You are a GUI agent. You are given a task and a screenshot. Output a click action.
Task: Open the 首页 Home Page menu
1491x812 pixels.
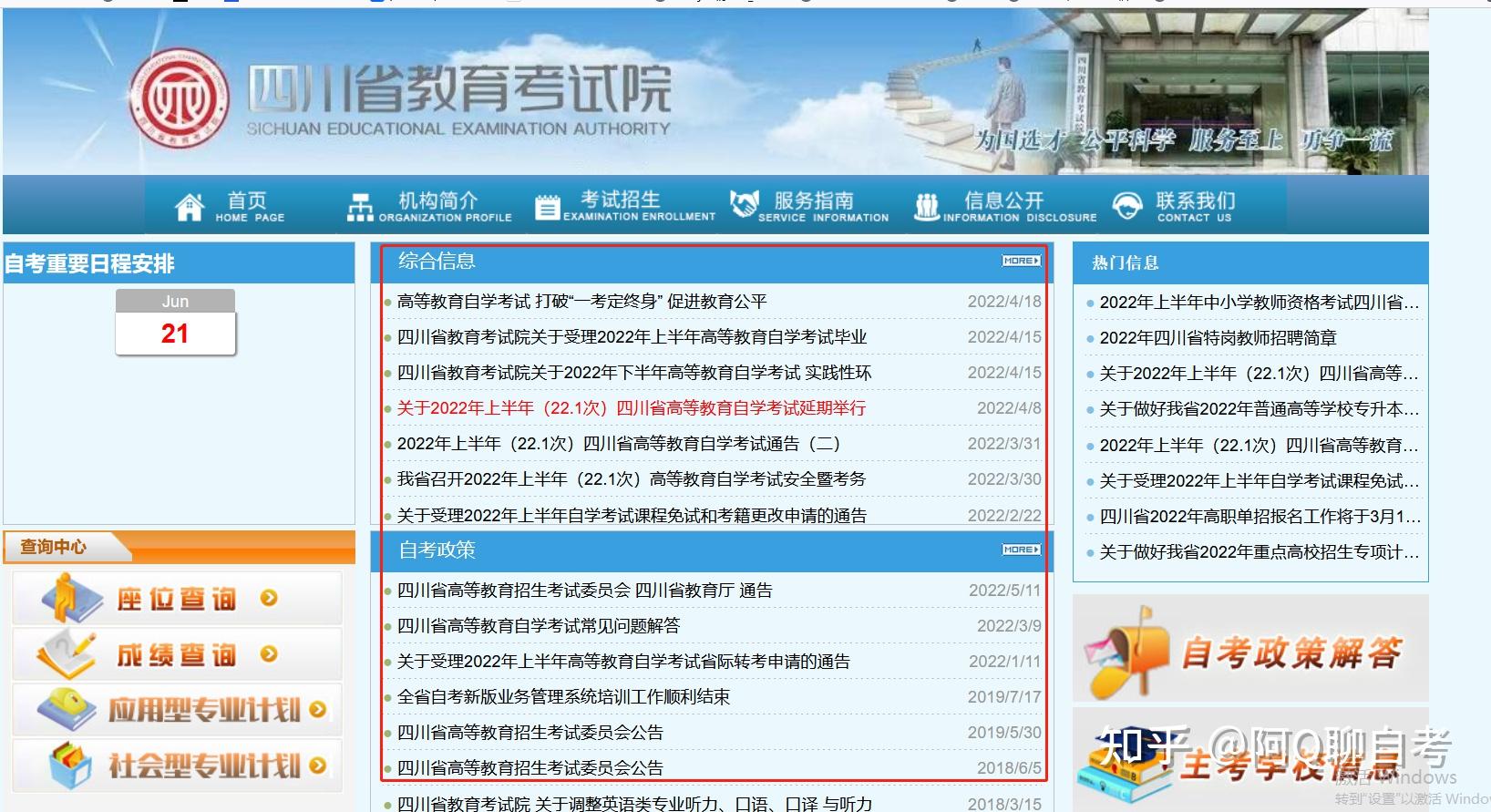pos(230,207)
